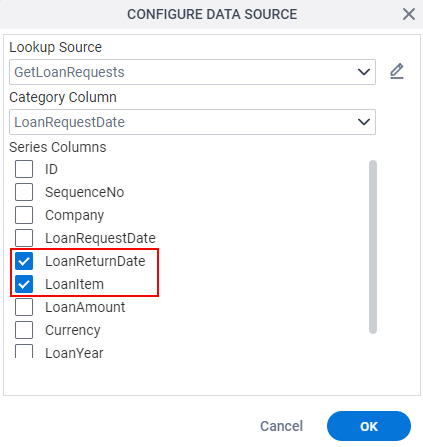Expand the Category Column dropdown arrow
Viewport: 423px width, 447px height.
click(x=364, y=122)
